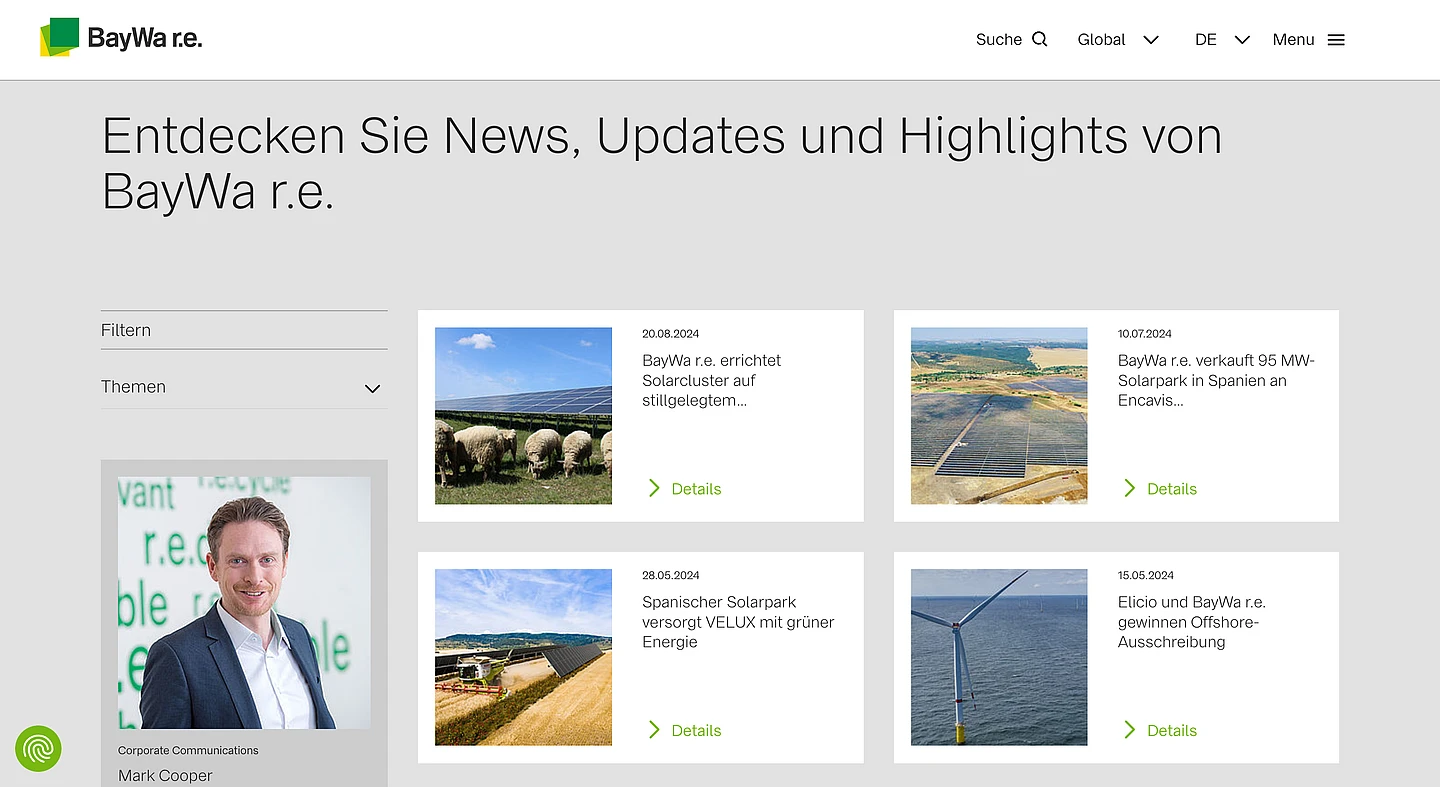Click arrow icon beside Elicio article Details
This screenshot has width=1440, height=787.
[1130, 730]
